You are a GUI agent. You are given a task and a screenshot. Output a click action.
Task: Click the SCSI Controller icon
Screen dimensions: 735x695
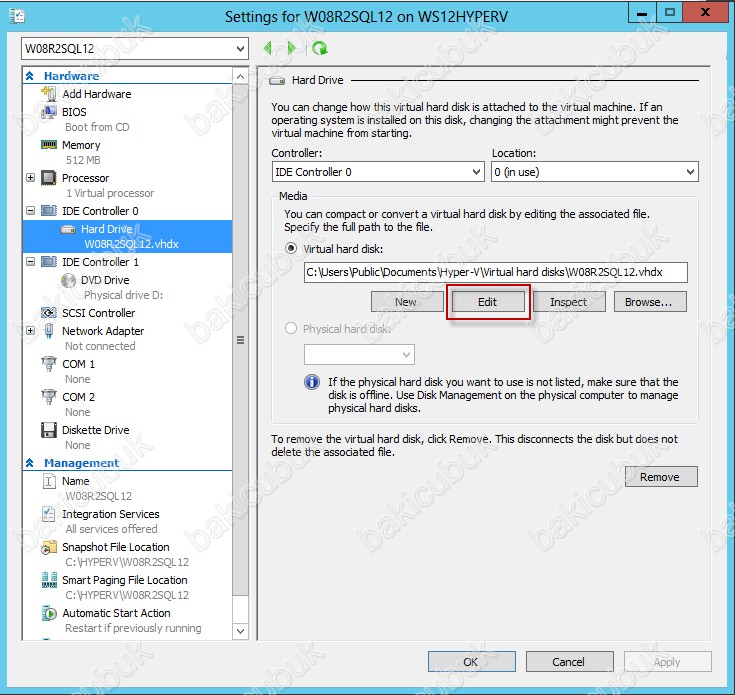click(x=49, y=313)
